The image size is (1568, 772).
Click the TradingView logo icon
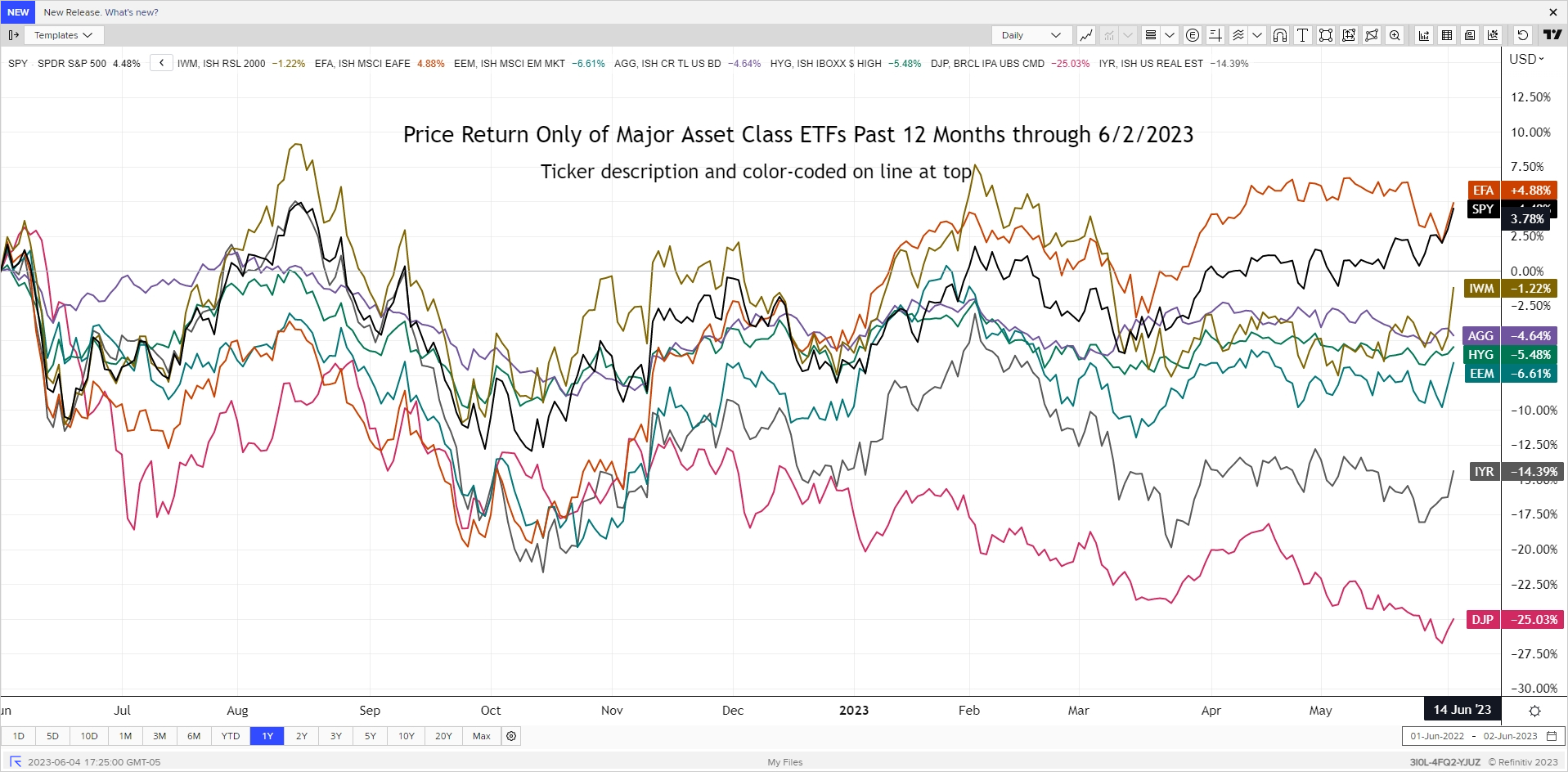click(1552, 35)
